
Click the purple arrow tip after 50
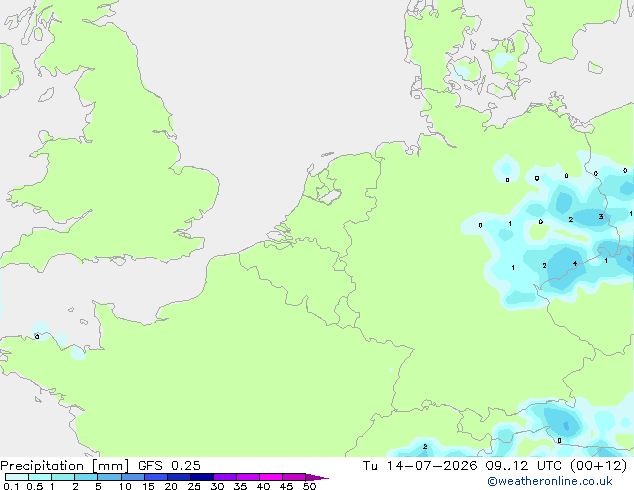pos(317,477)
